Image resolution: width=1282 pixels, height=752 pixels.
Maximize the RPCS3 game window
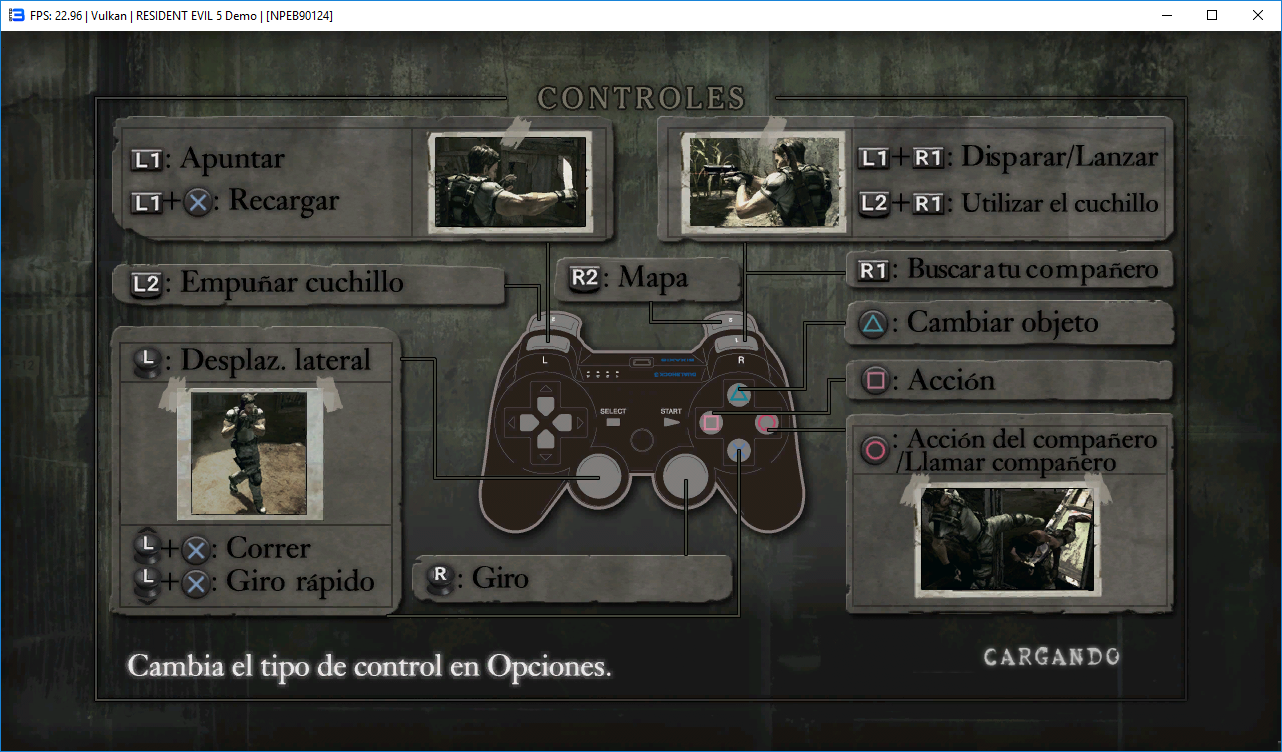pyautogui.click(x=1212, y=15)
